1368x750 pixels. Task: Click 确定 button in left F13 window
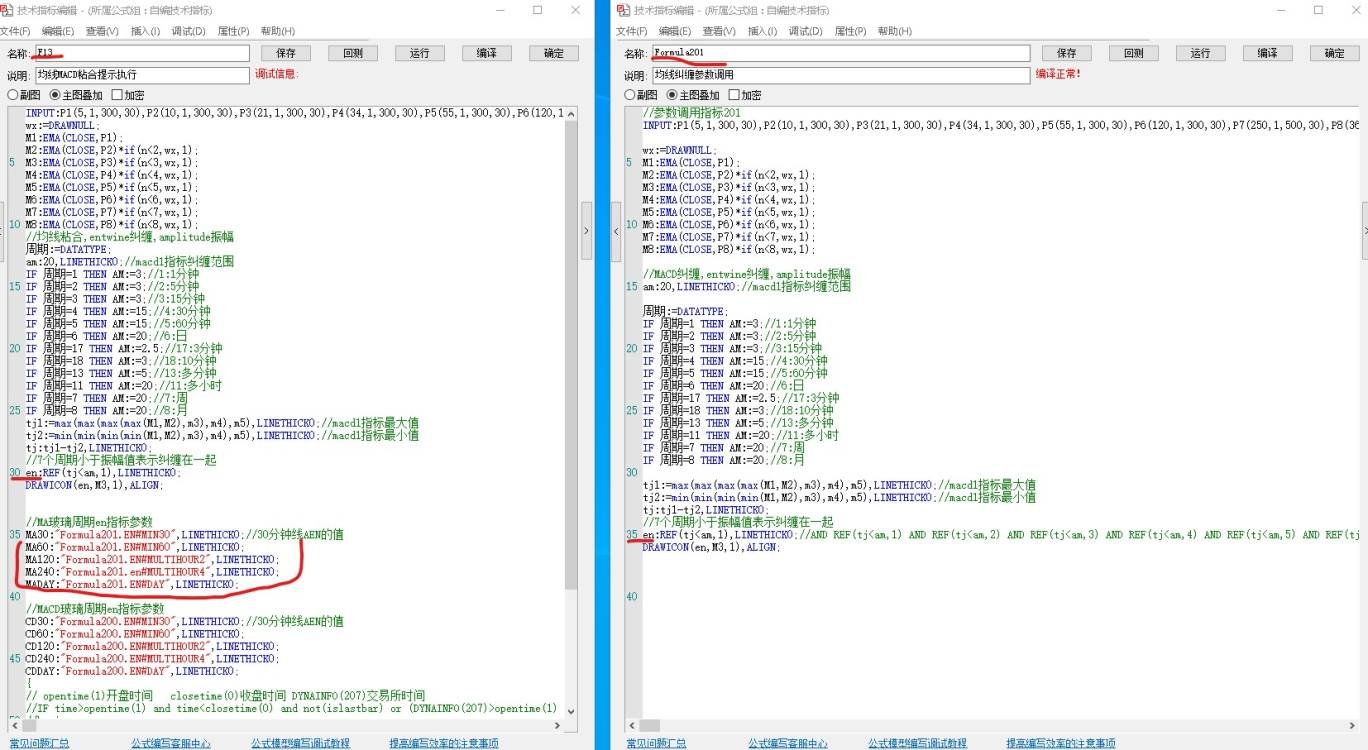coord(553,53)
